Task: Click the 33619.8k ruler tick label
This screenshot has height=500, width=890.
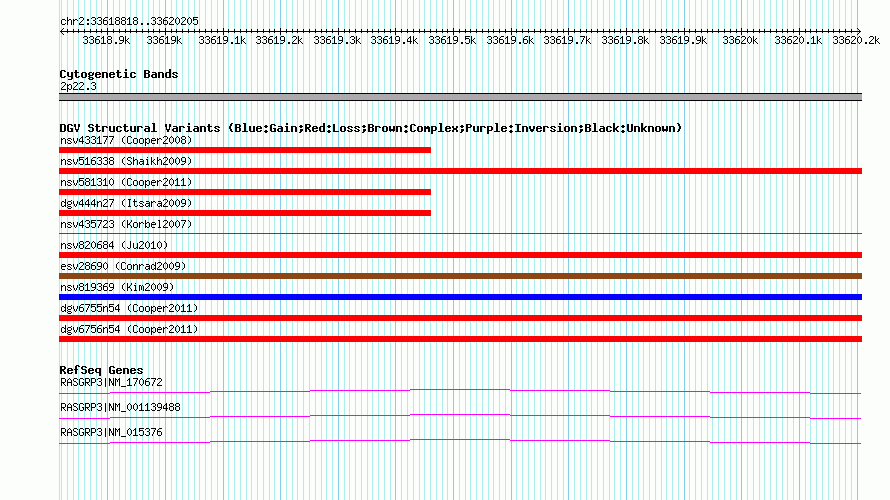Action: click(625, 40)
